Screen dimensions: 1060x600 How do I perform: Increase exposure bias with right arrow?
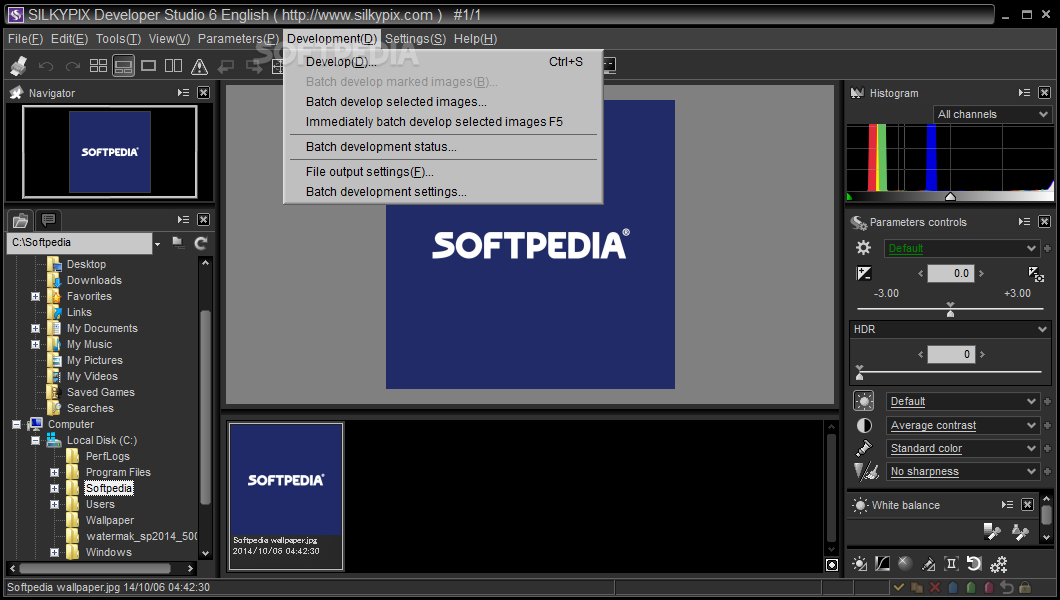tap(982, 274)
